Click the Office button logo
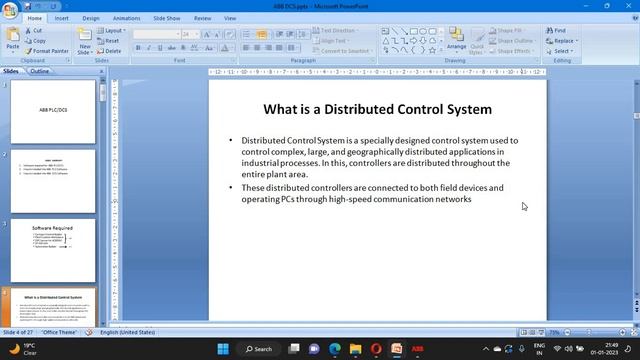Image resolution: width=640 pixels, height=360 pixels. click(10, 10)
